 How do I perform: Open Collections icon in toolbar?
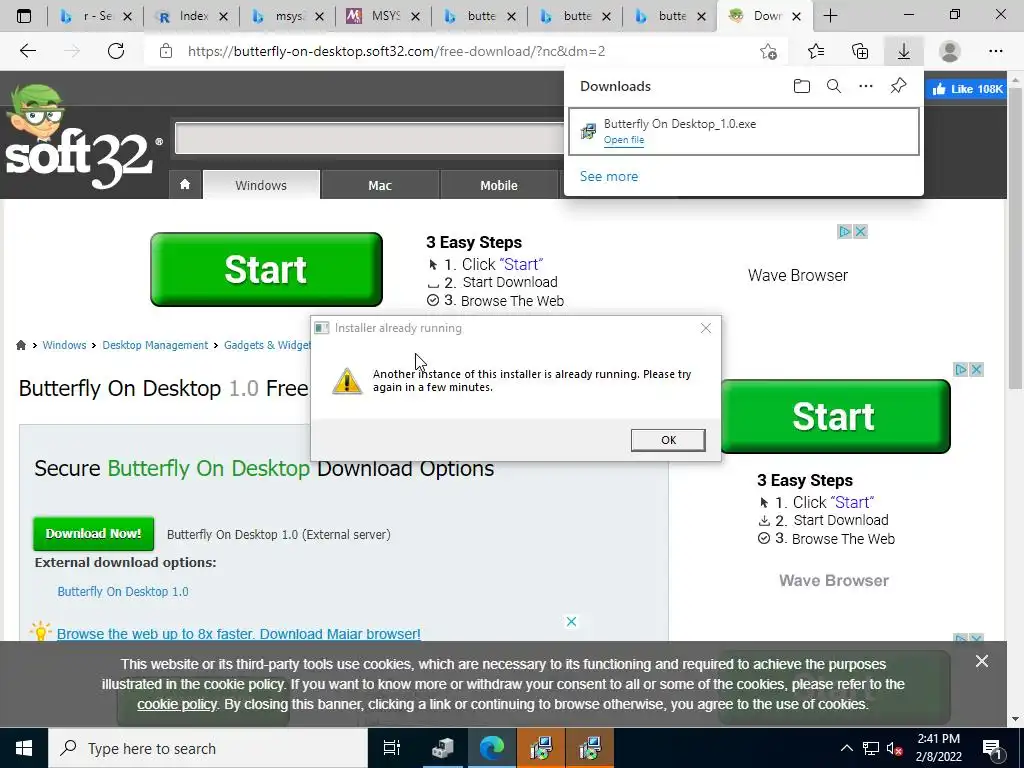[x=860, y=51]
